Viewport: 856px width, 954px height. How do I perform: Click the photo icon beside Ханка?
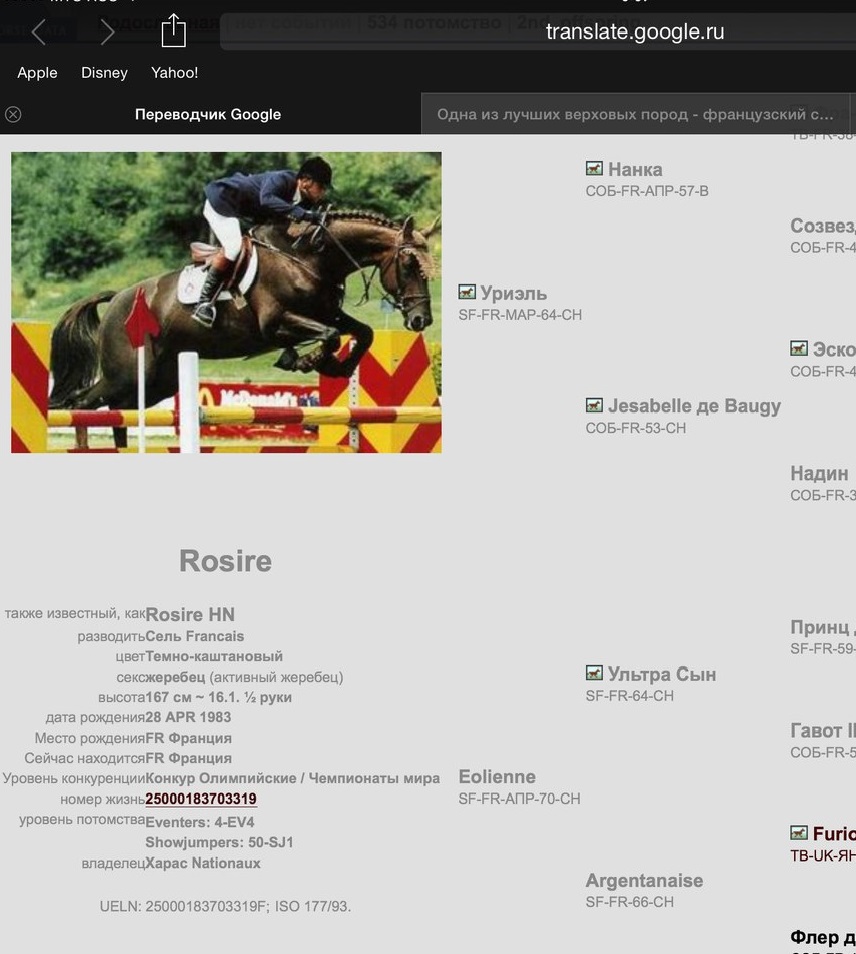click(594, 168)
